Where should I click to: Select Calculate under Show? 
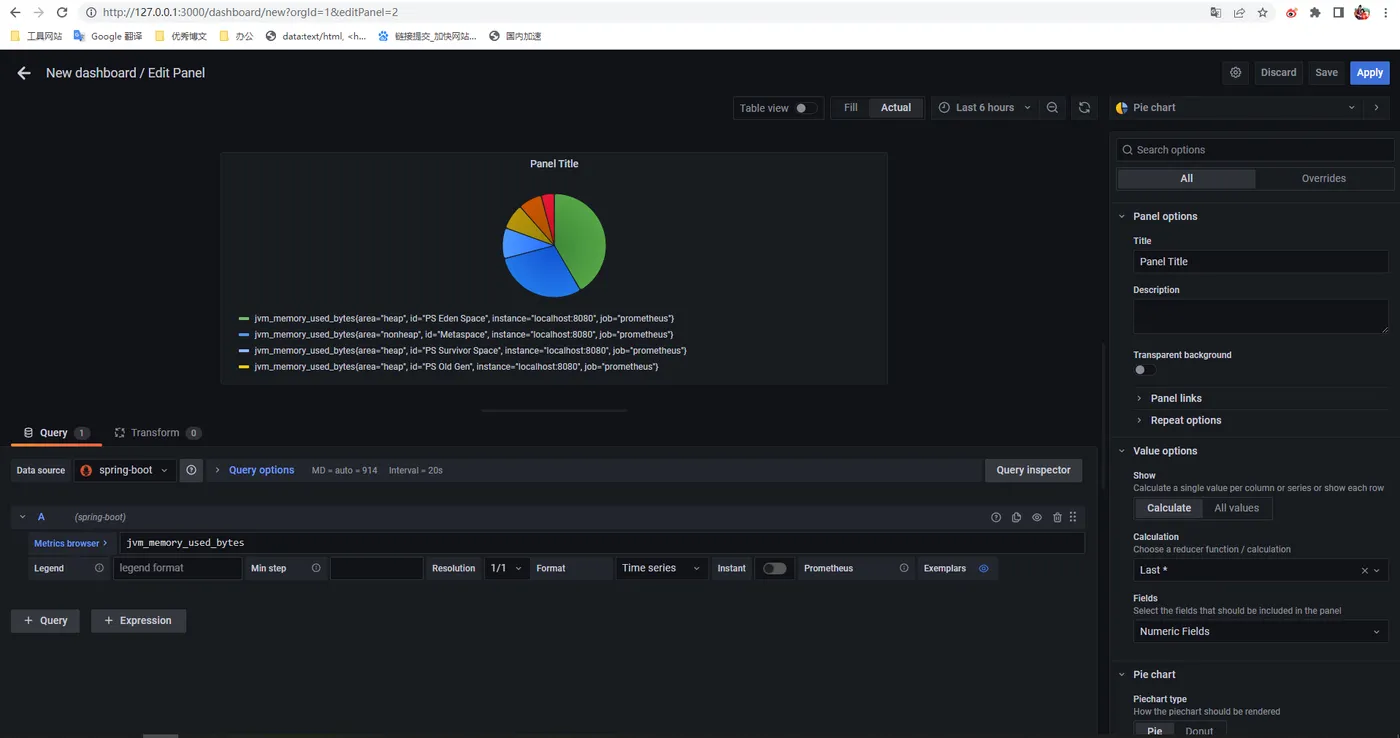[1169, 508]
